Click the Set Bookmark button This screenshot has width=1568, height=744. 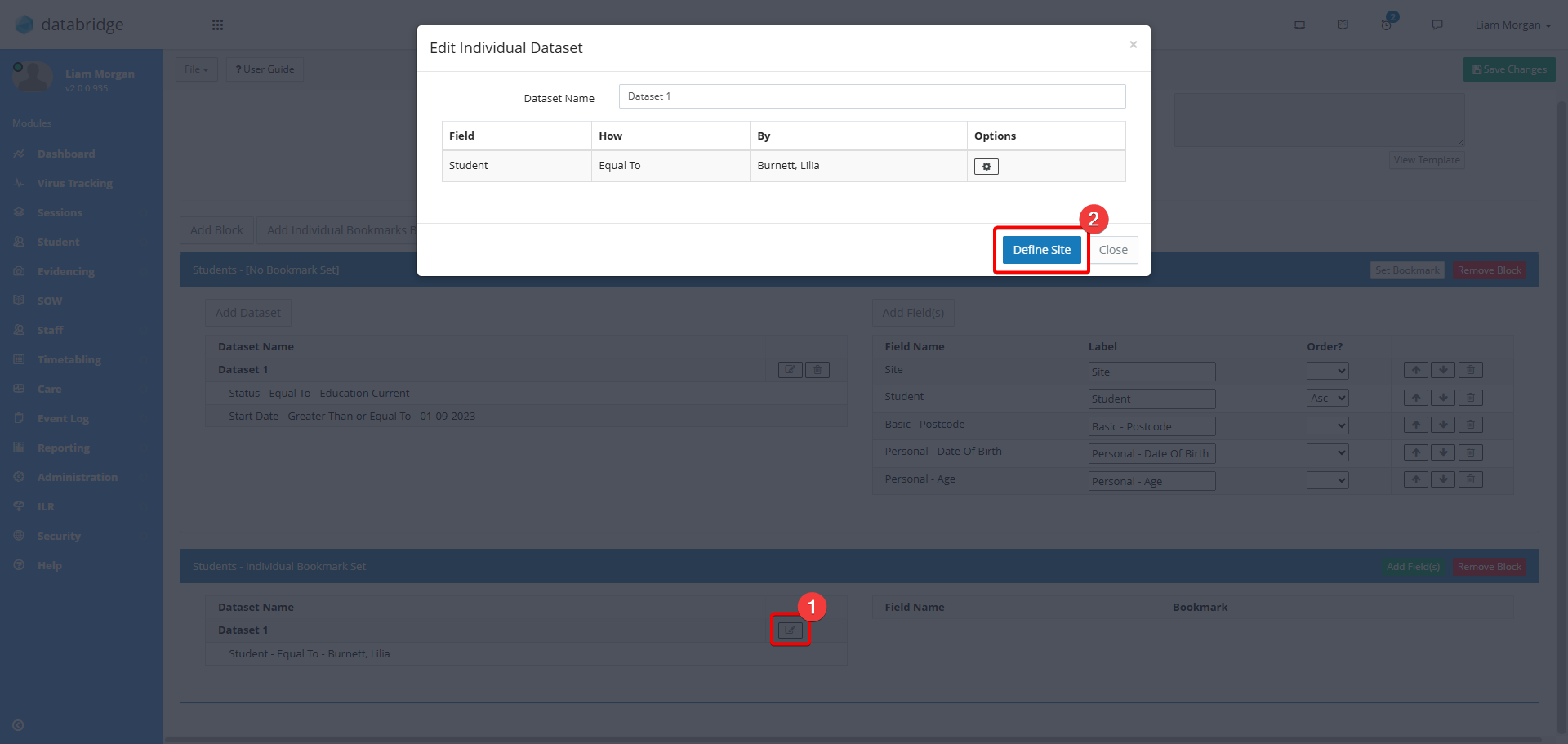[1407, 270]
